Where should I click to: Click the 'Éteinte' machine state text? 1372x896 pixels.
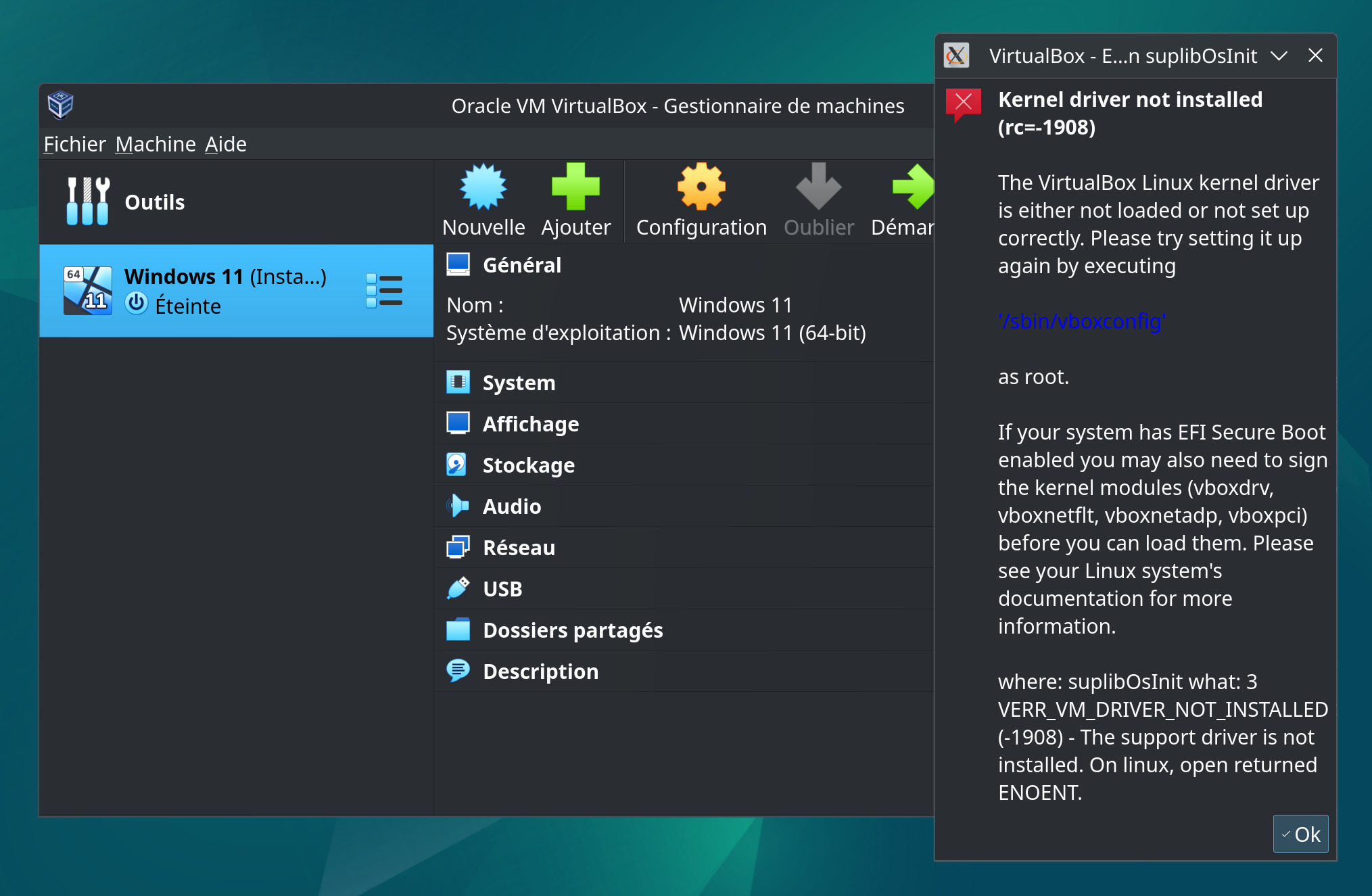[188, 306]
